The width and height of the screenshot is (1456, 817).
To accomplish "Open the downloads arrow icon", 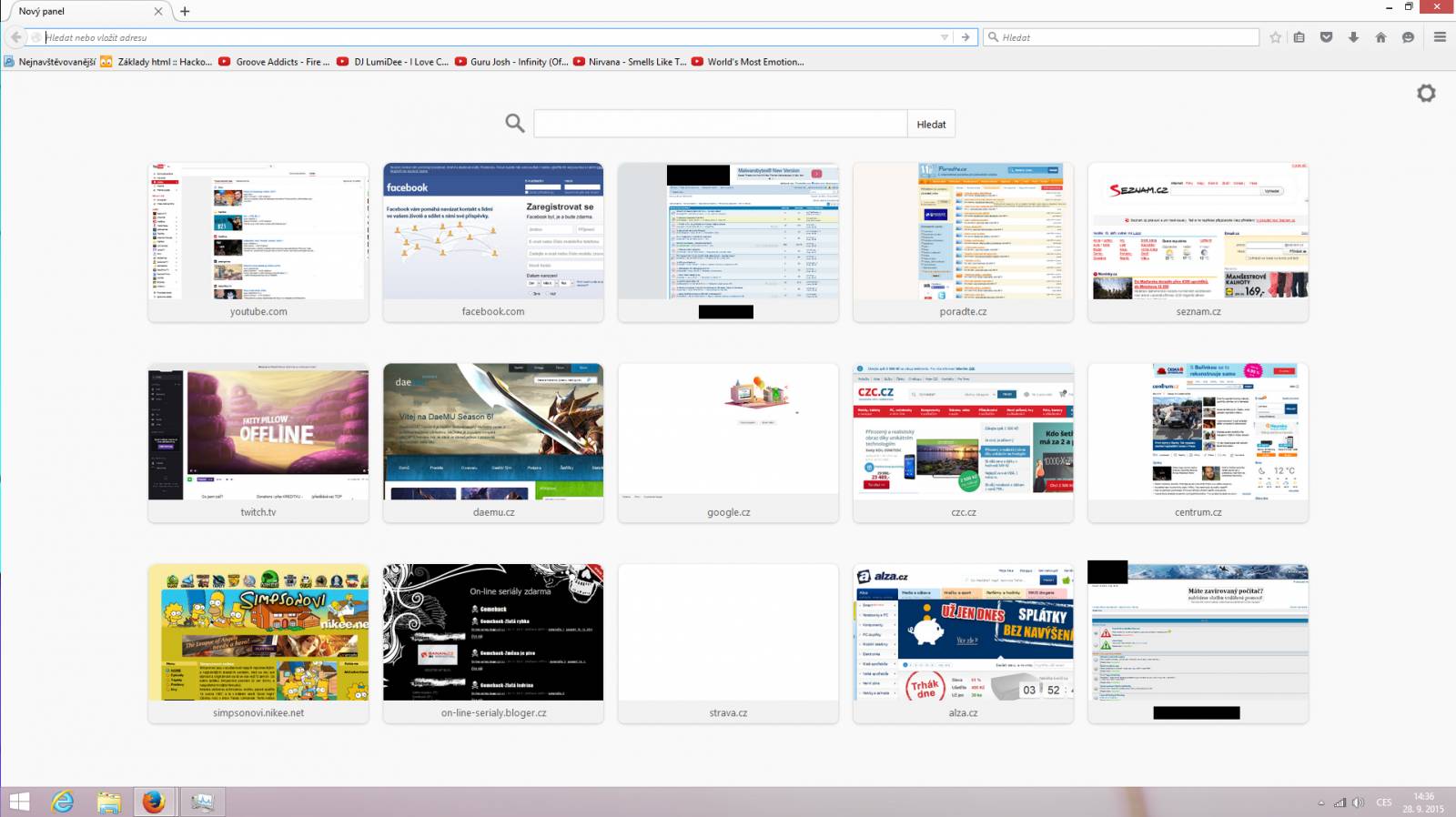I will [1353, 37].
